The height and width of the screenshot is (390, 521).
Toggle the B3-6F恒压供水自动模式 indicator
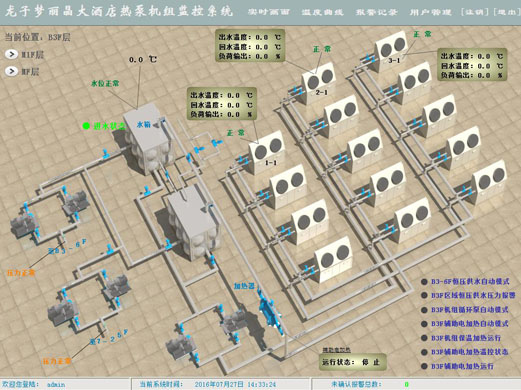424,282
